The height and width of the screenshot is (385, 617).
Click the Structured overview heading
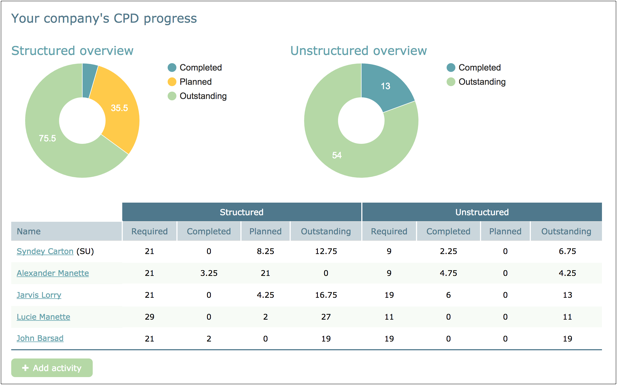[72, 51]
